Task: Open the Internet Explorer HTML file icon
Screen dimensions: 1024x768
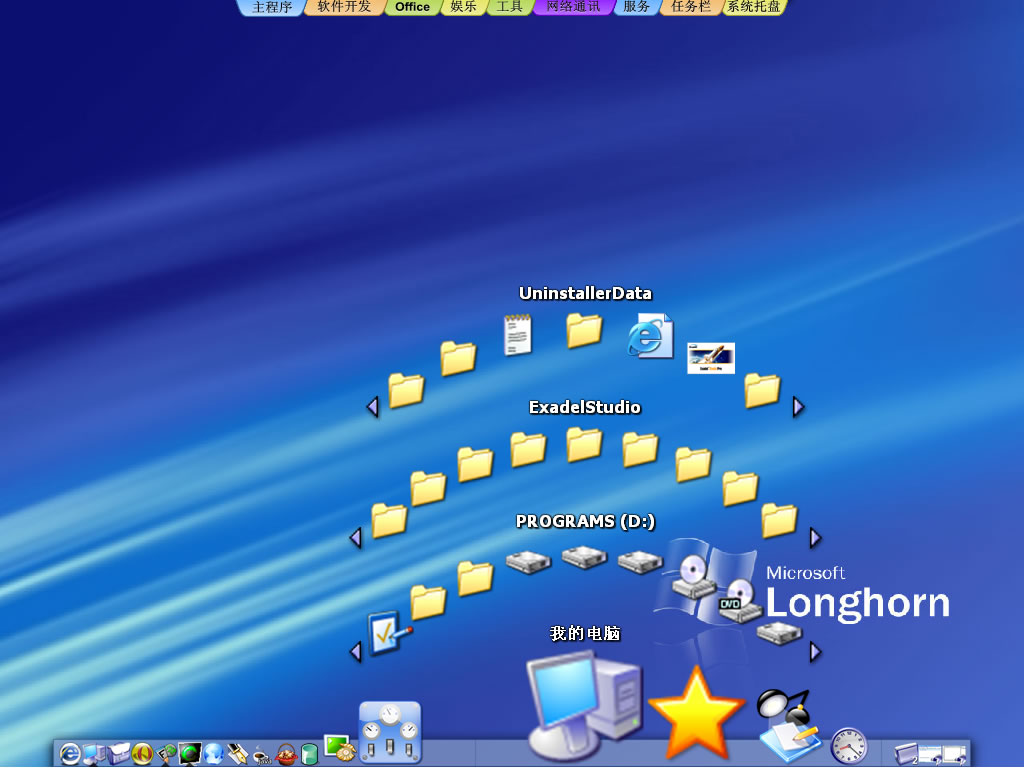Action: [650, 336]
